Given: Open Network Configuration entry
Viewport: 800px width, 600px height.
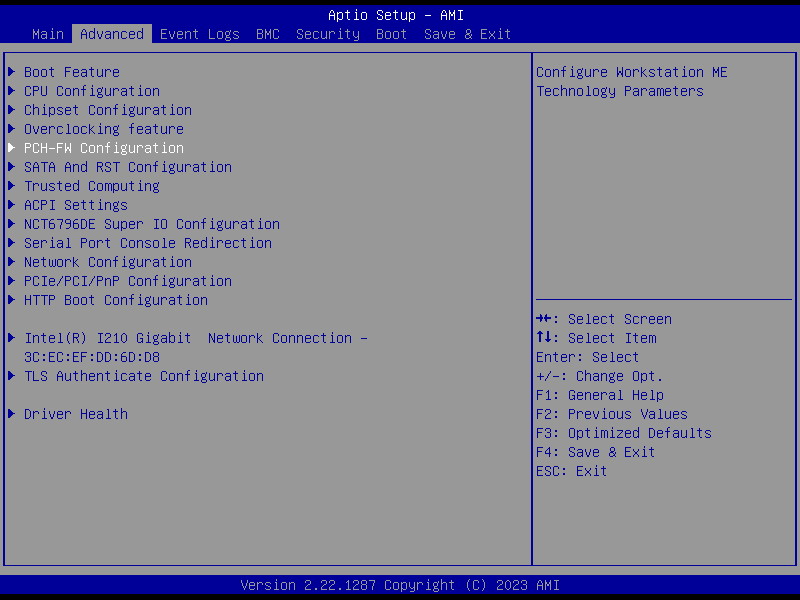Looking at the screenshot, I should tap(108, 262).
